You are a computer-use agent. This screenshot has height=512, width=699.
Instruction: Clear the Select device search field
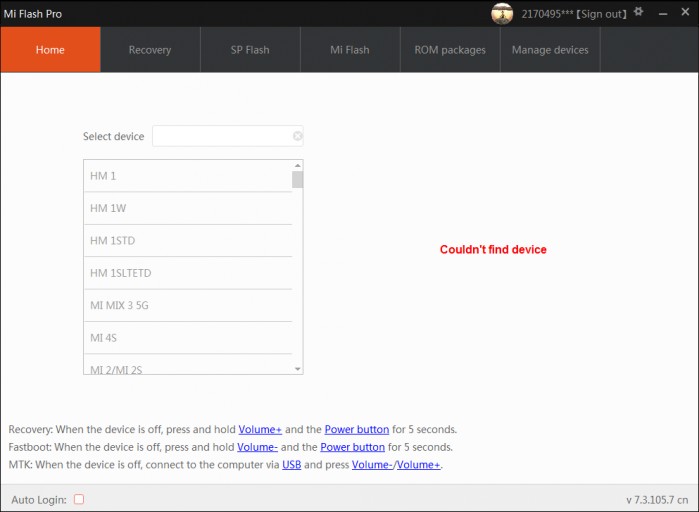[297, 136]
